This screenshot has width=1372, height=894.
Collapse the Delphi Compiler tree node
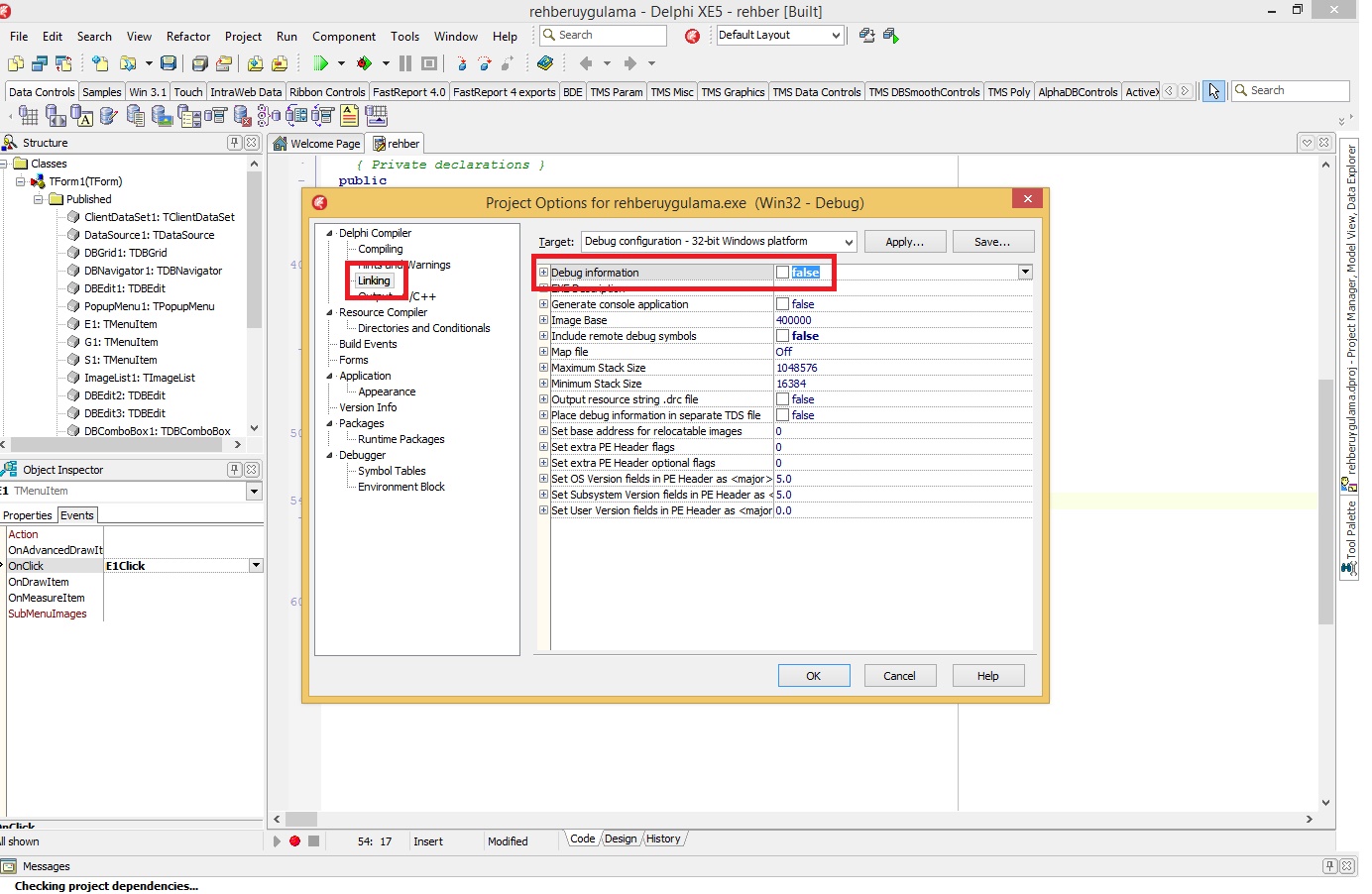[330, 234]
